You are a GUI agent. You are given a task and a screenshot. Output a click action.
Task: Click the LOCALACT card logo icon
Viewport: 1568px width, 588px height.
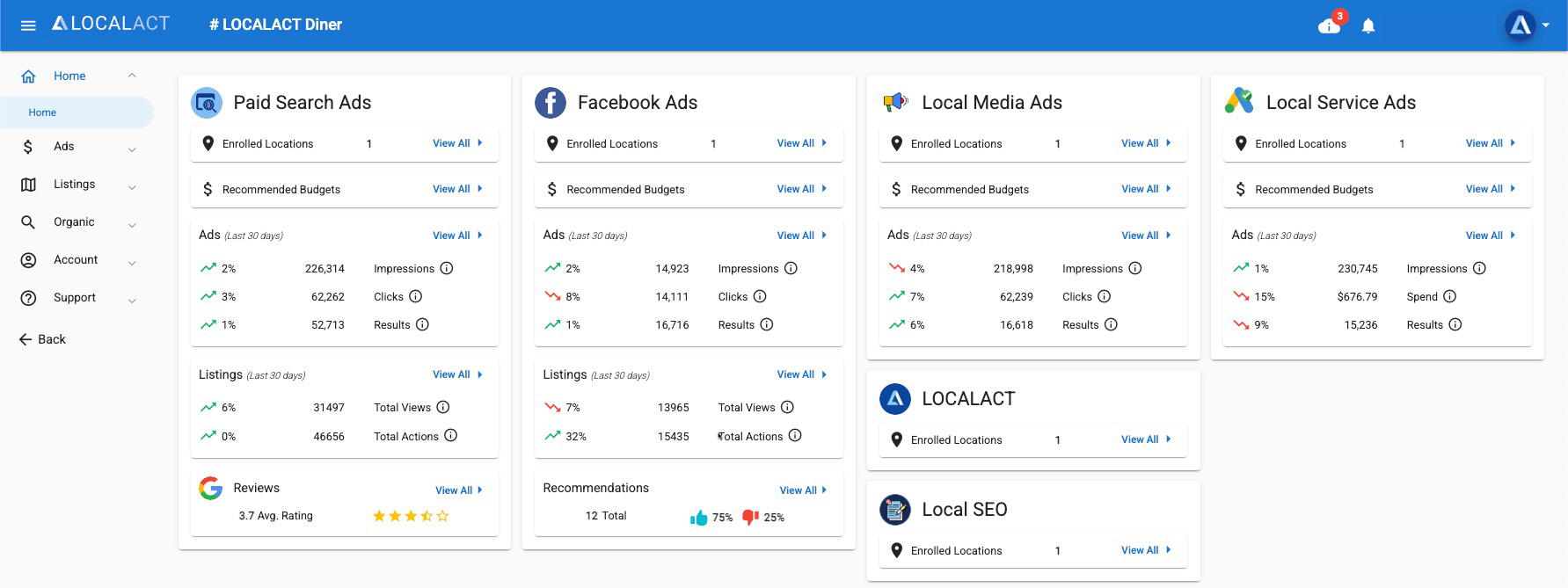point(895,399)
